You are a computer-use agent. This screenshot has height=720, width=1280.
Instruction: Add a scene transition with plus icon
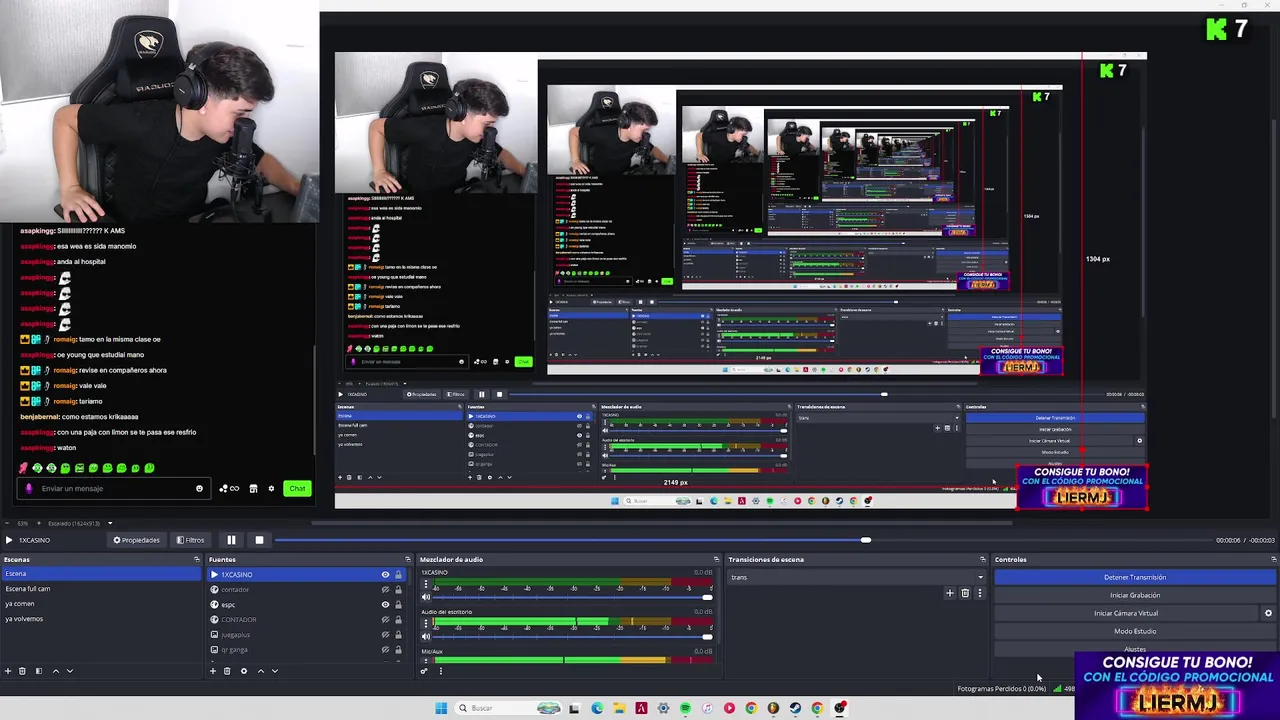coord(950,593)
